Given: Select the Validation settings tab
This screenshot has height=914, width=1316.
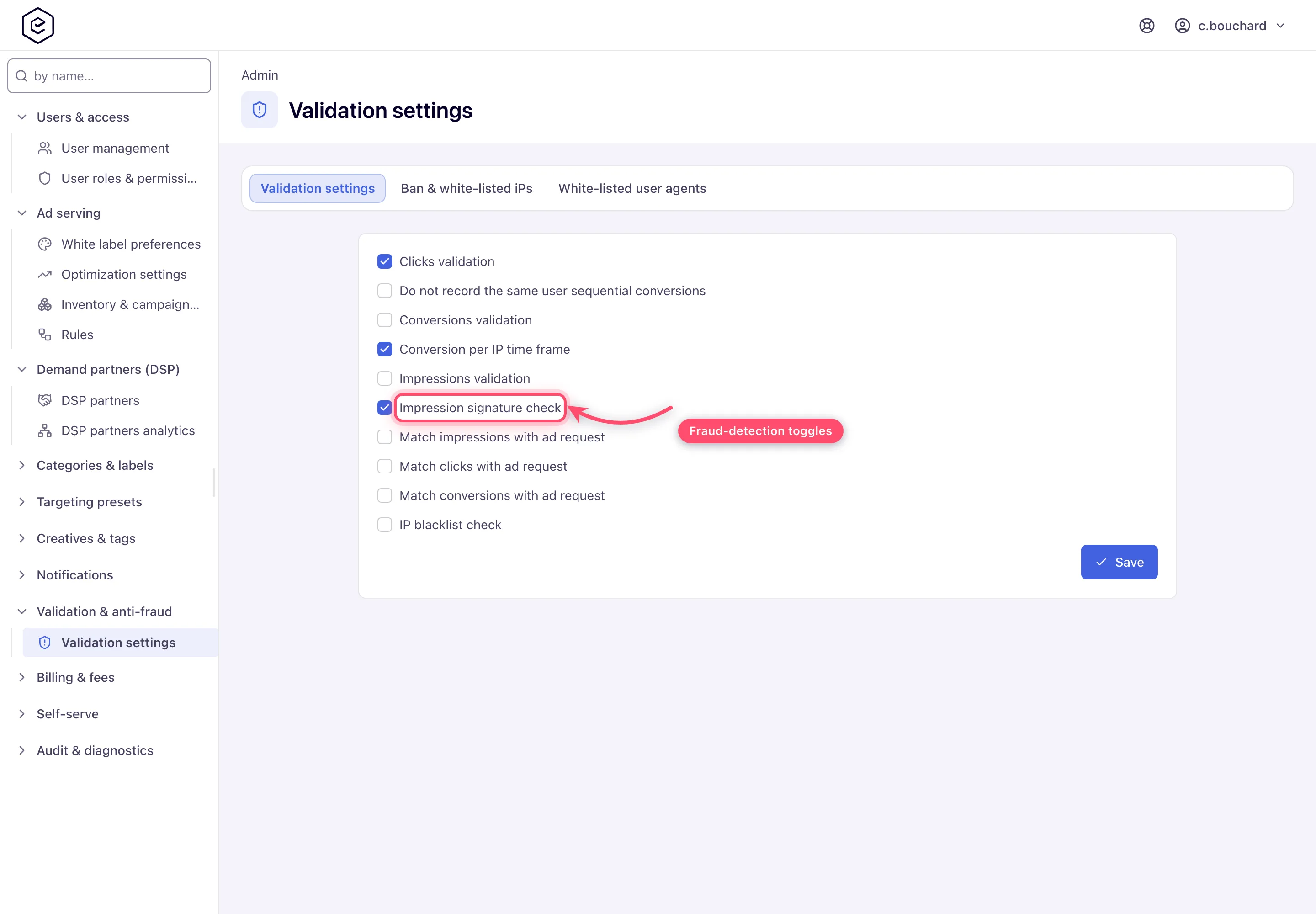Looking at the screenshot, I should [317, 188].
